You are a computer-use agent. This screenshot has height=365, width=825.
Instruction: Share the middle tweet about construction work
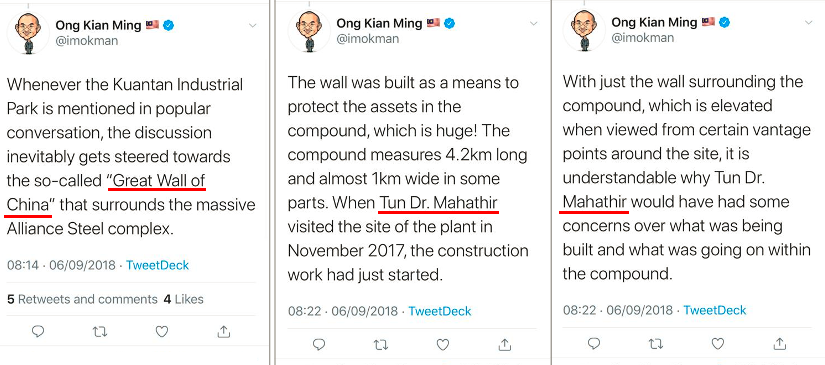[x=505, y=344]
